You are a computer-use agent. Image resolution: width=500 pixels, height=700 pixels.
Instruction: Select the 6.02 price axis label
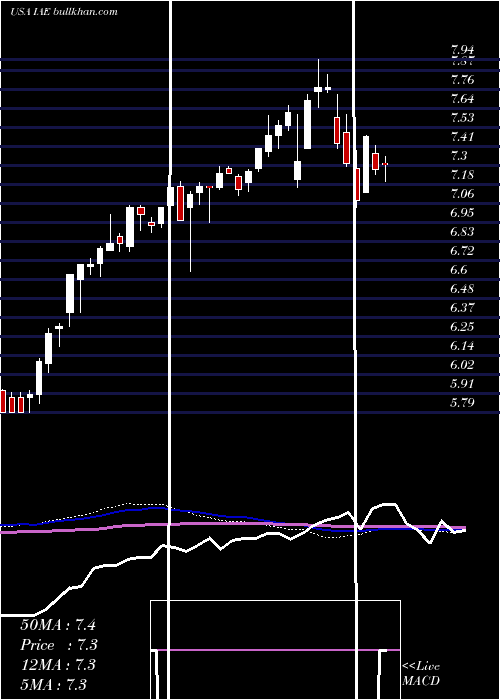[462, 365]
